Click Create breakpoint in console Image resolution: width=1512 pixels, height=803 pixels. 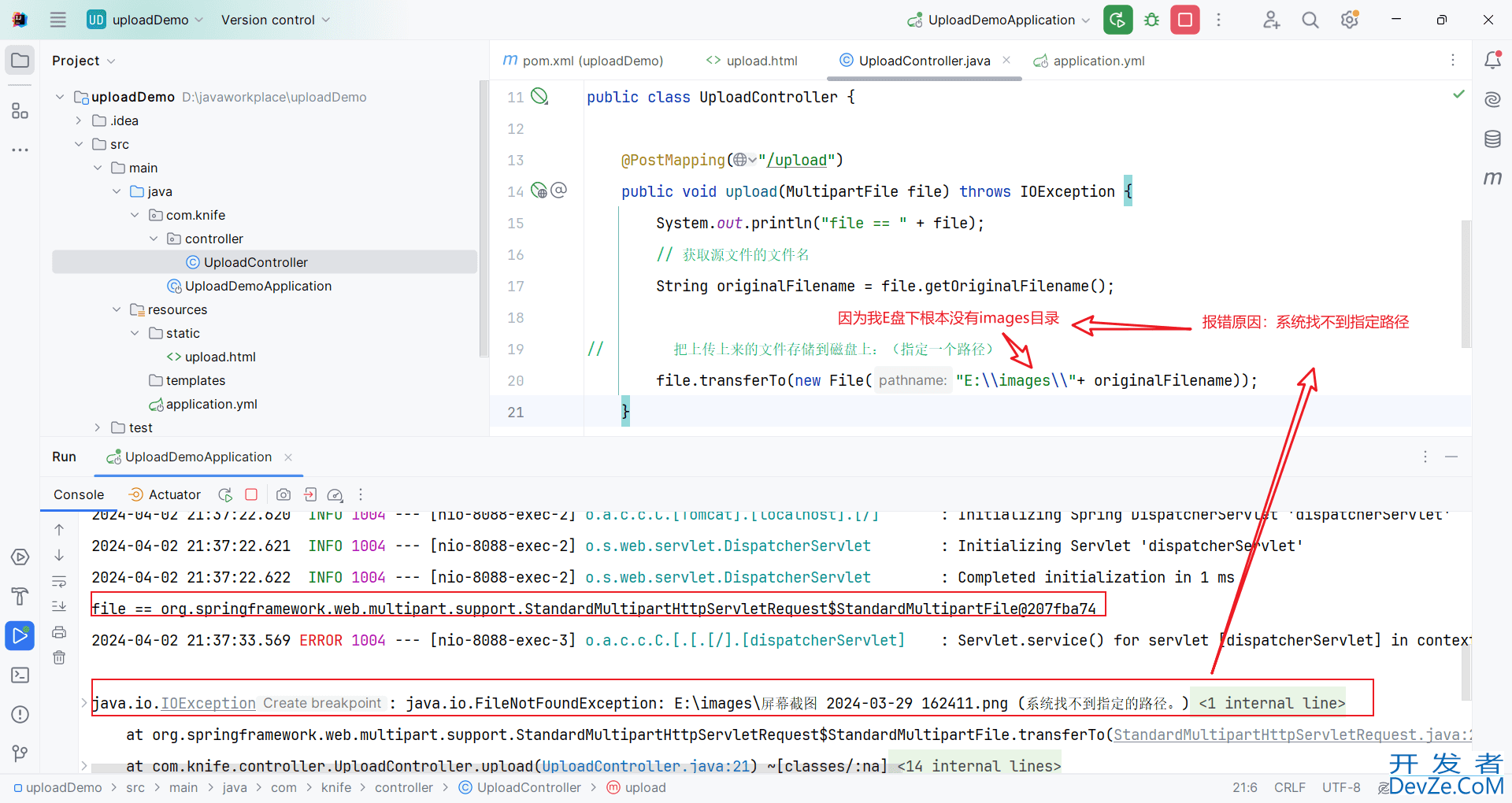click(322, 703)
